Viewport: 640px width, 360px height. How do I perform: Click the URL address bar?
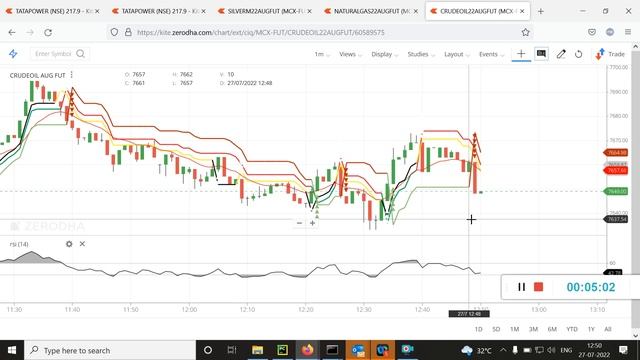point(320,32)
